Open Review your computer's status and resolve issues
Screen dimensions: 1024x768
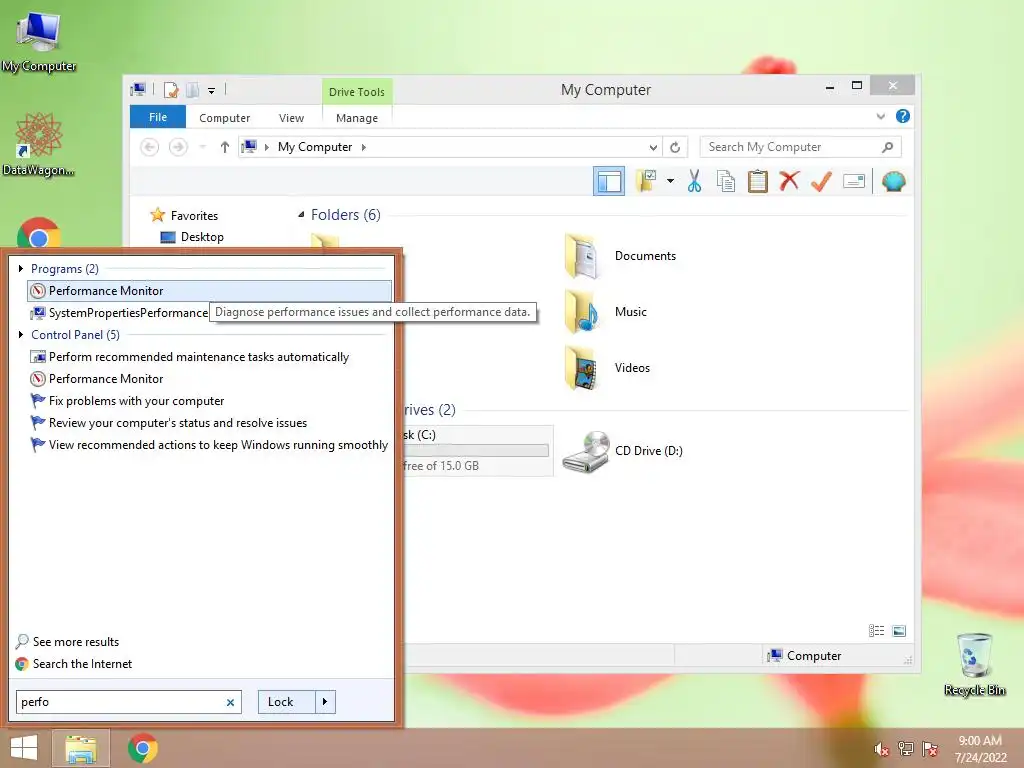178,423
